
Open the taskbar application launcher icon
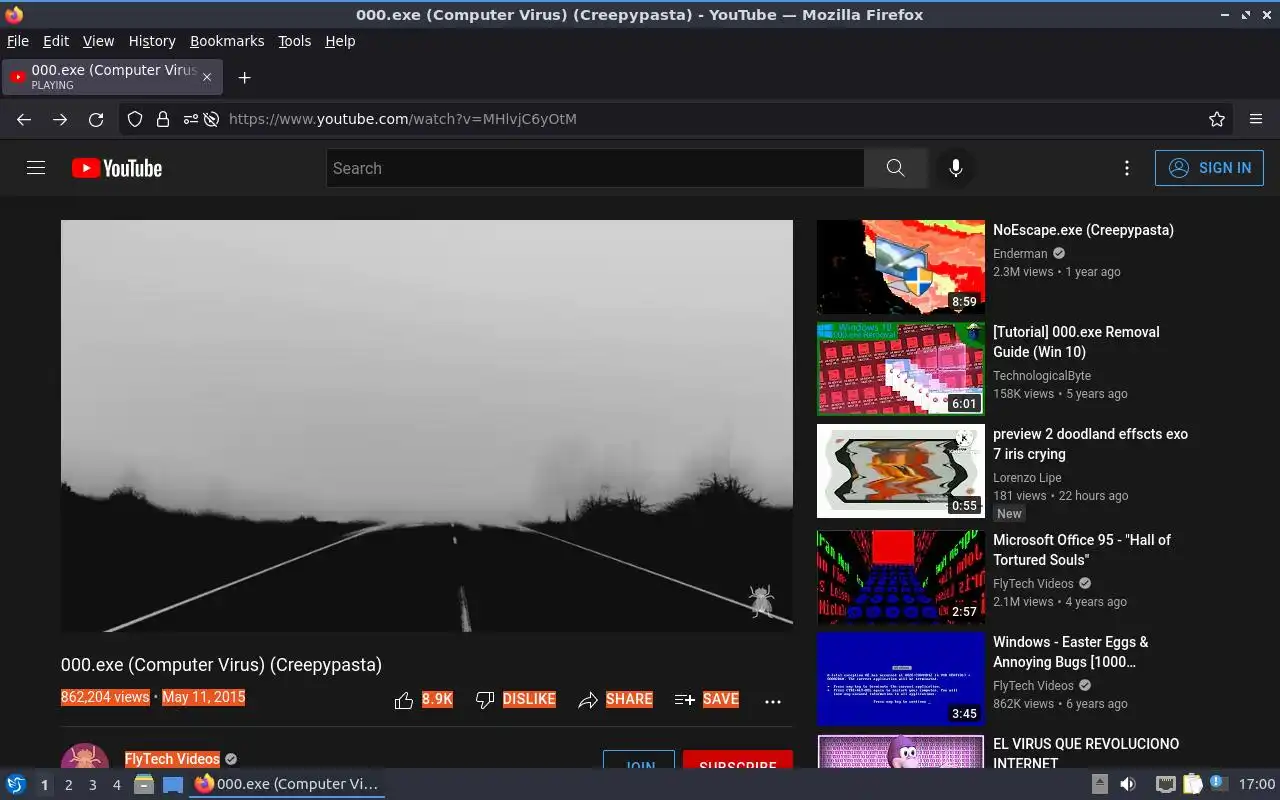coord(16,784)
